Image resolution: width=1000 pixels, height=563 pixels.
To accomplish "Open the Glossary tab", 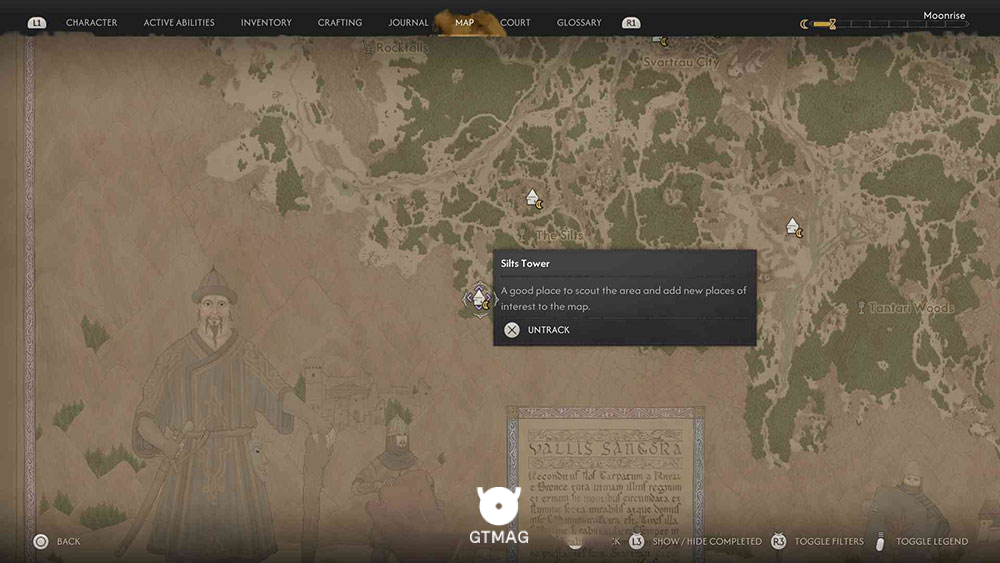I will (x=579, y=22).
